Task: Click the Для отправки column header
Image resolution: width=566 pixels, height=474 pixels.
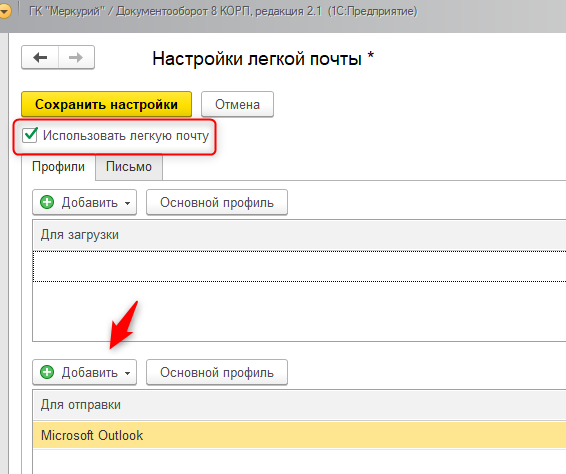Action: click(299, 405)
